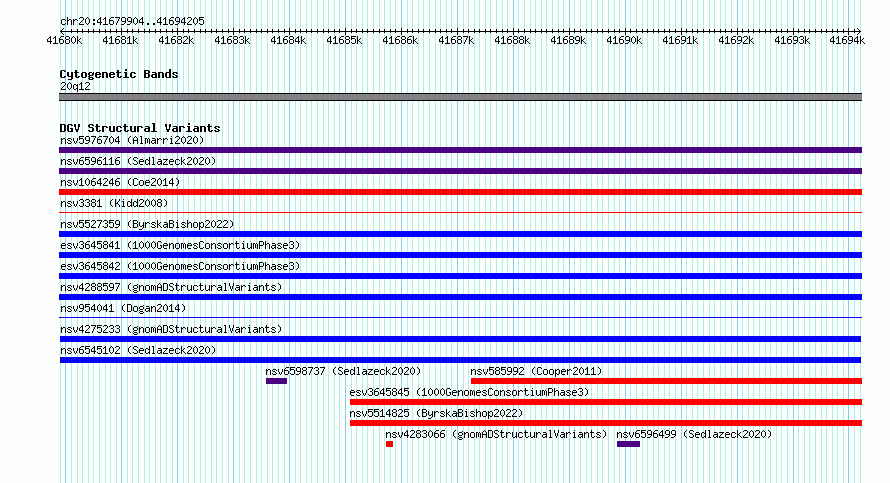Select the red nsv585992 feature bar
Viewport: 890px width, 483px height.
666,381
